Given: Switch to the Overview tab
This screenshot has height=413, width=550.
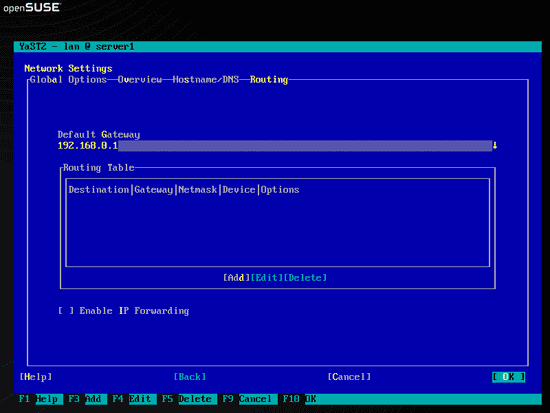Looking at the screenshot, I should click(x=140, y=80).
